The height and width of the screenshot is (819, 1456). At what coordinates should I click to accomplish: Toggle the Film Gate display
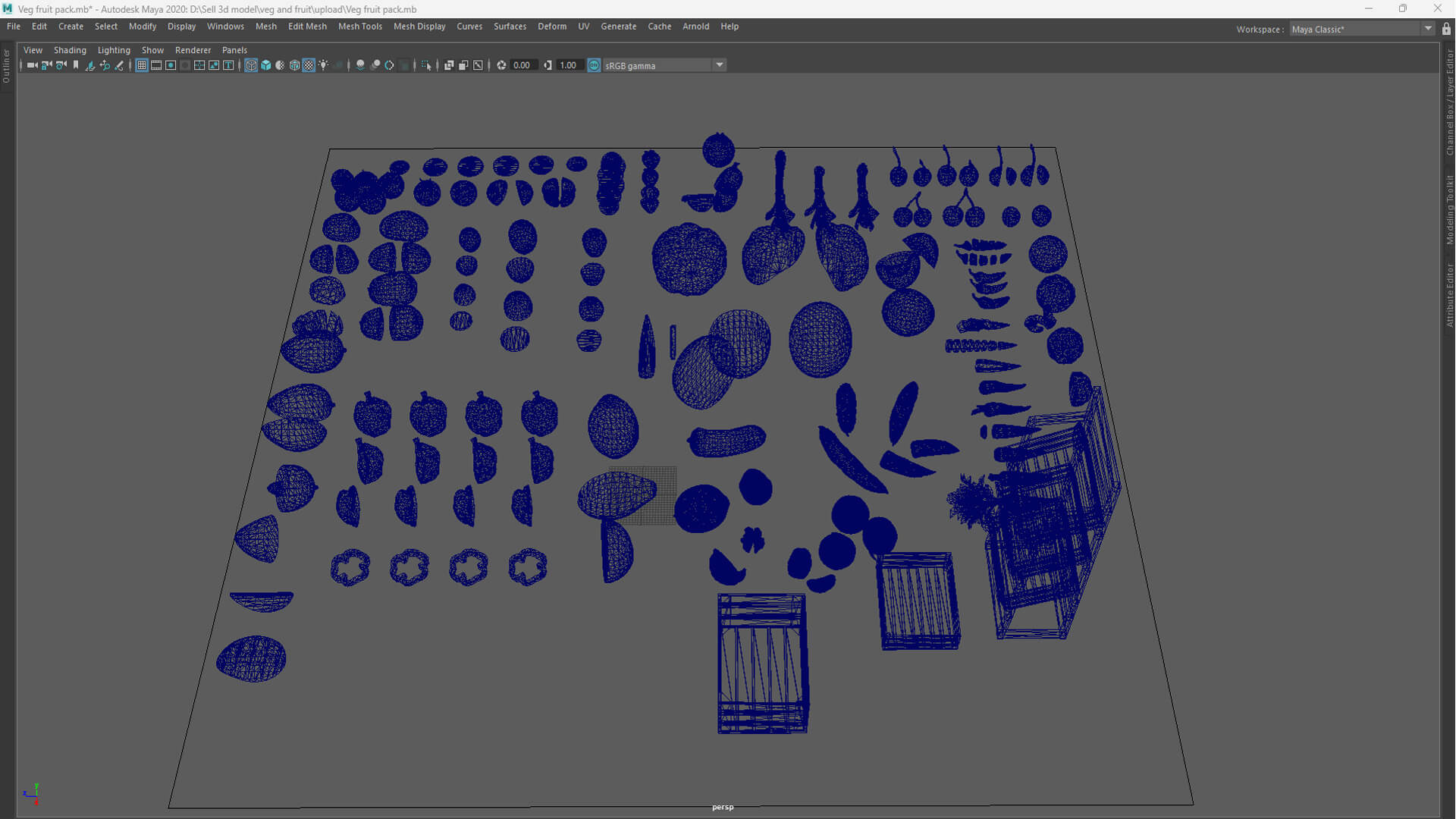156,65
